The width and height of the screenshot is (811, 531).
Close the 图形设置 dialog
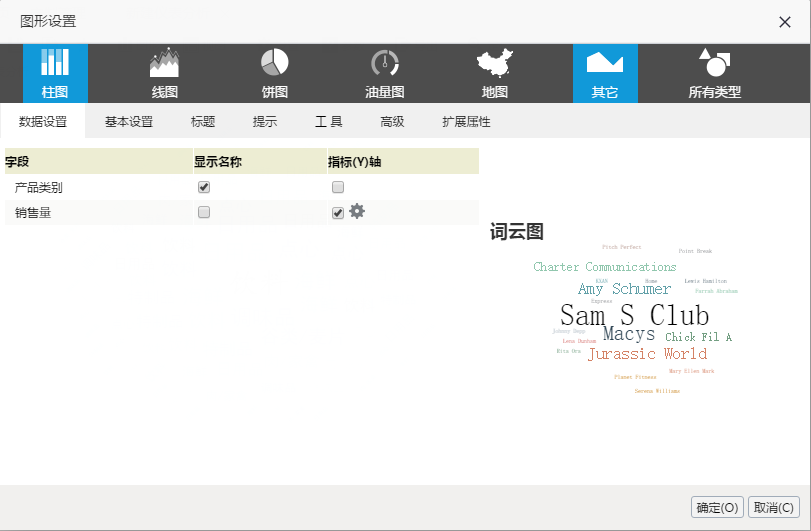tap(785, 22)
